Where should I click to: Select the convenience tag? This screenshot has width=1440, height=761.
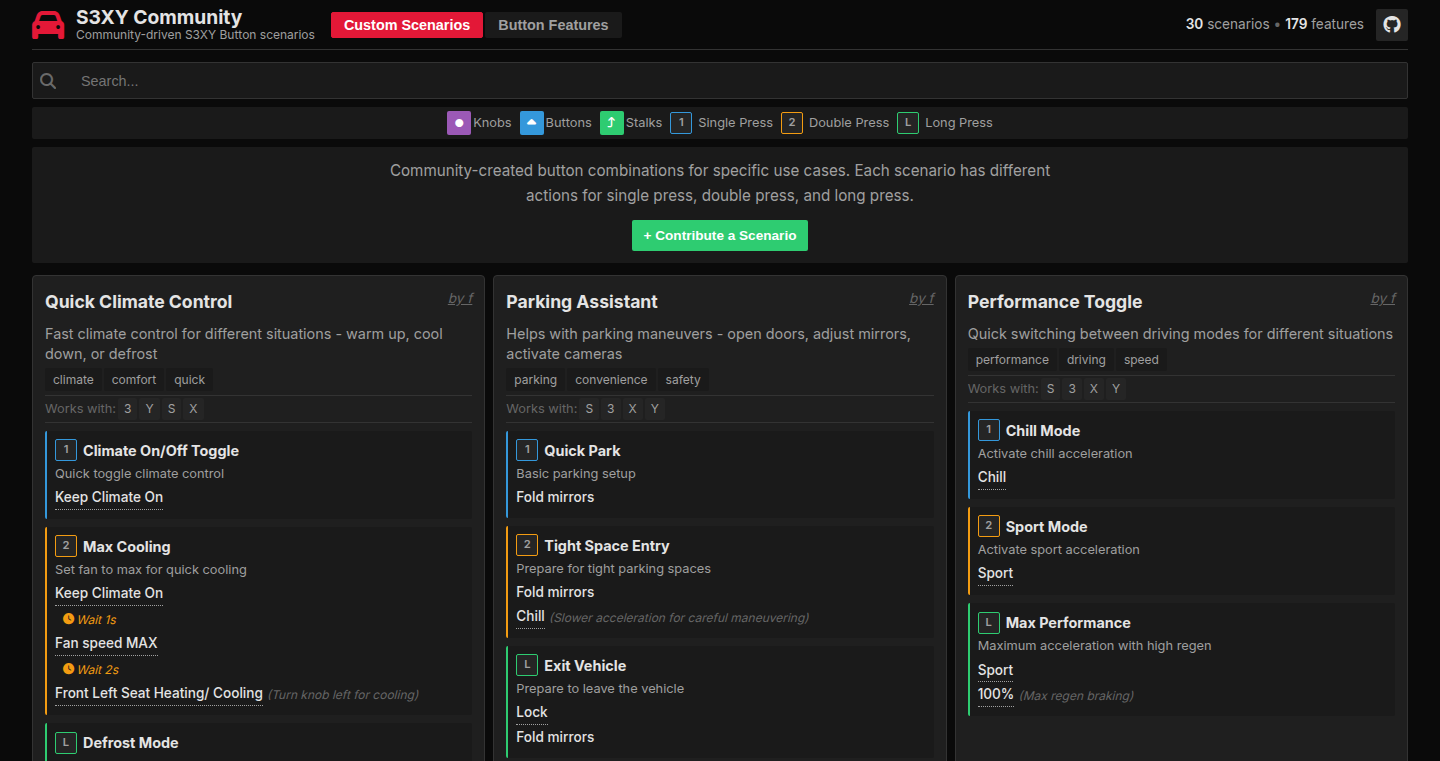point(611,380)
